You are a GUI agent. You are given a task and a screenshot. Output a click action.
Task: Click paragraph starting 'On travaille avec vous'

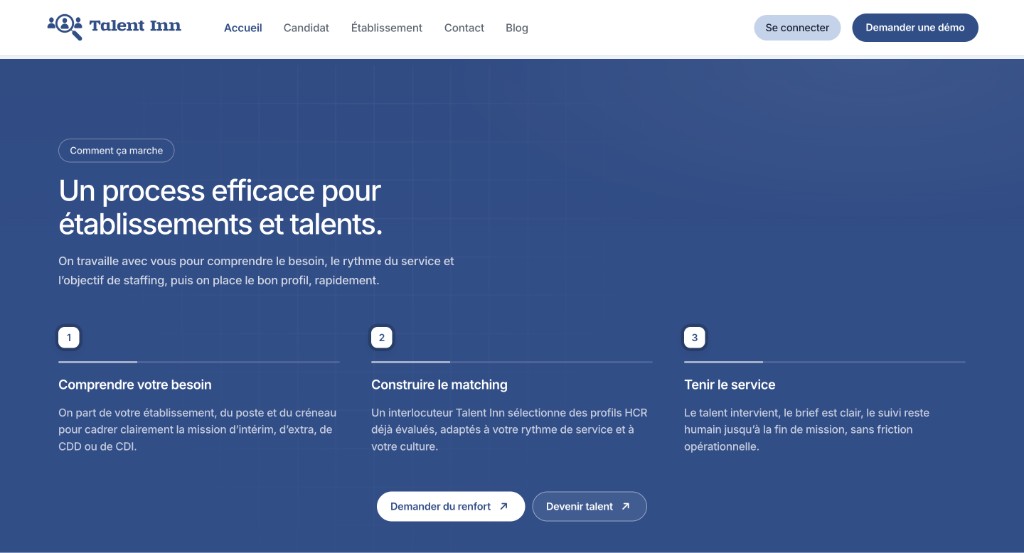point(256,270)
